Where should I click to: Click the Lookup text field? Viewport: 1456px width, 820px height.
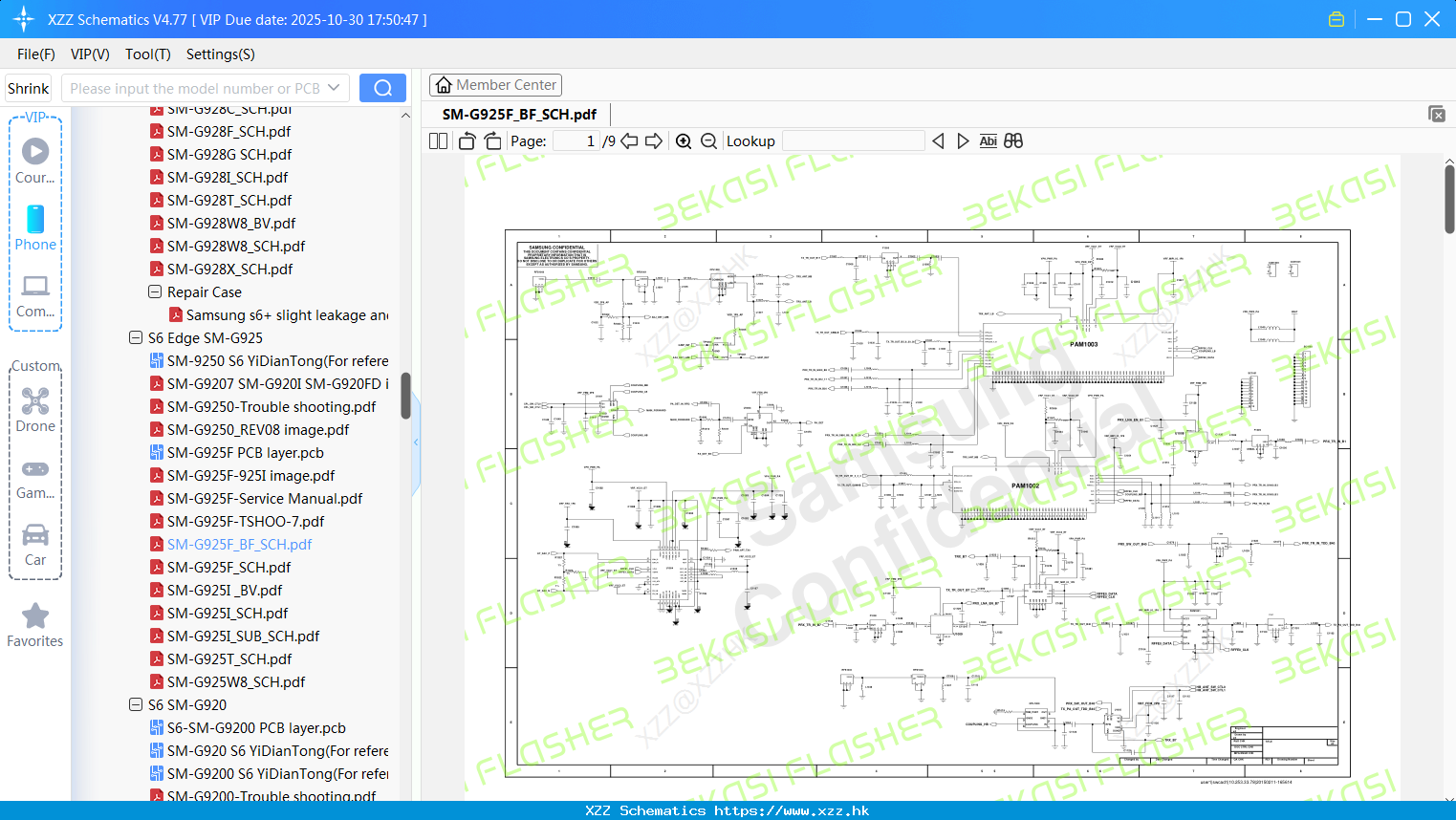[x=854, y=140]
